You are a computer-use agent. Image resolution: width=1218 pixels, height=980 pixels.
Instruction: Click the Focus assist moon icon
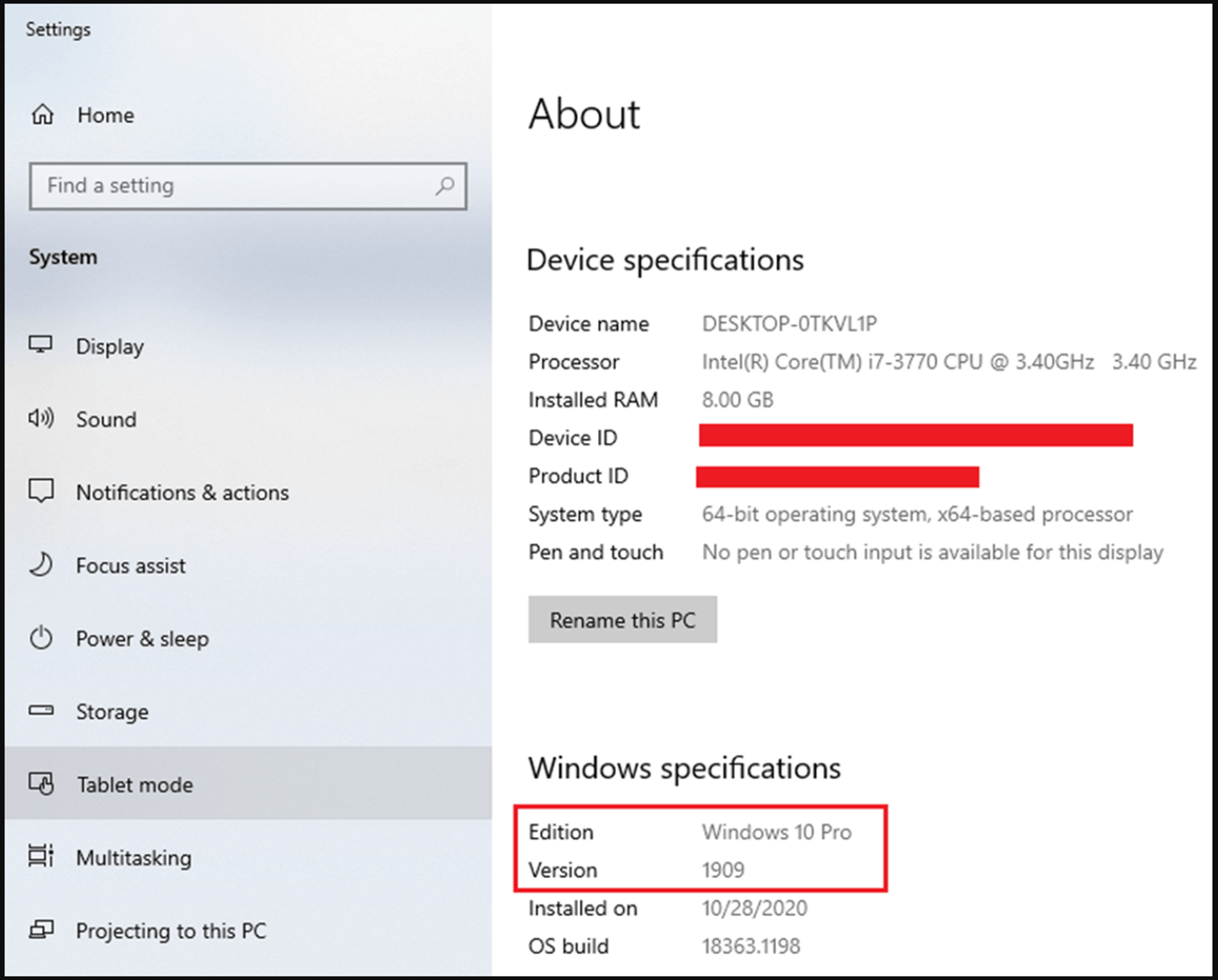click(x=41, y=564)
